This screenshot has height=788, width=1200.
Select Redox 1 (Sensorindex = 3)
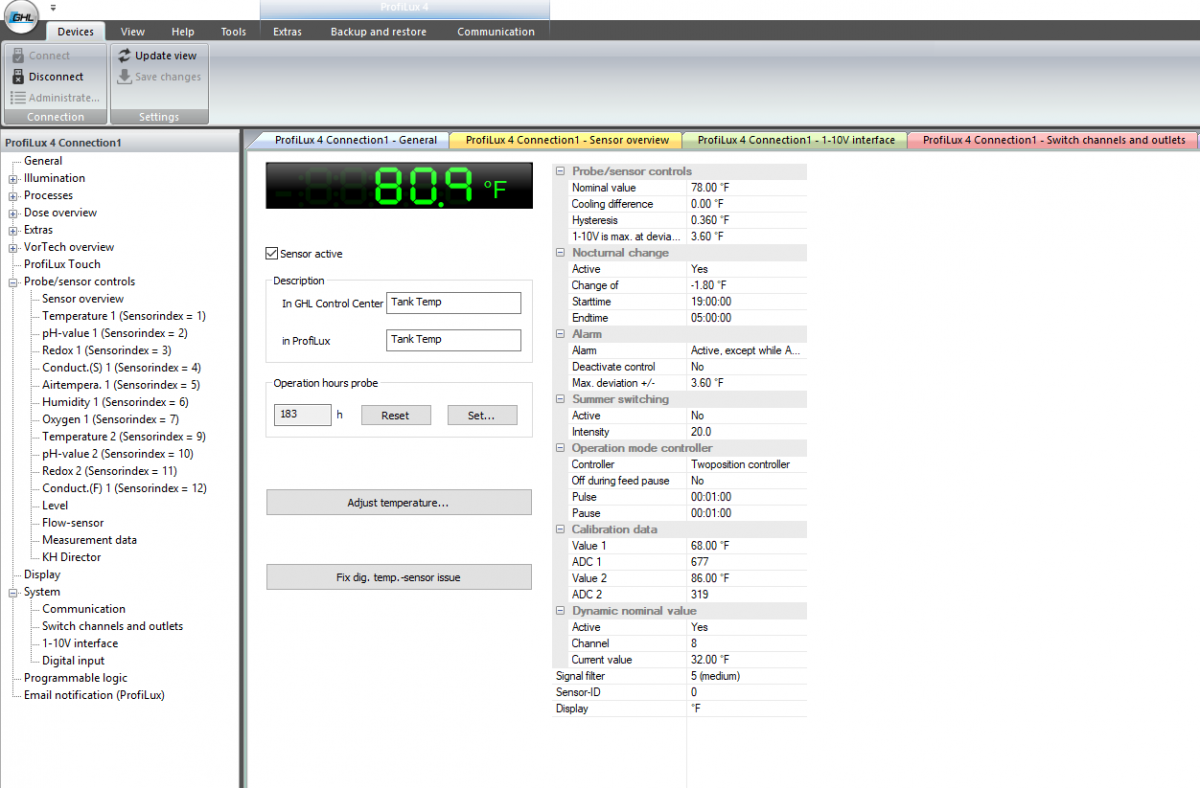[107, 351]
